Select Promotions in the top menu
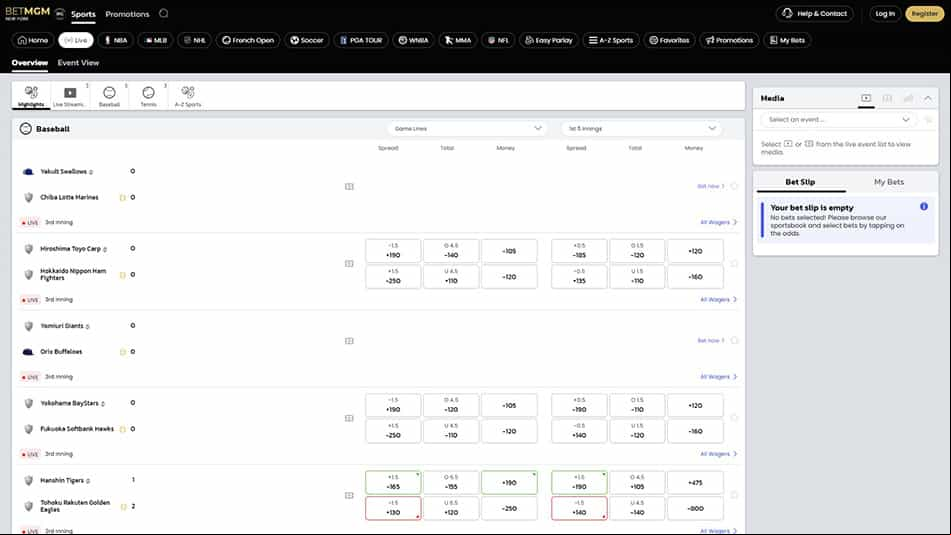The width and height of the screenshot is (951, 535). pyautogui.click(x=127, y=14)
